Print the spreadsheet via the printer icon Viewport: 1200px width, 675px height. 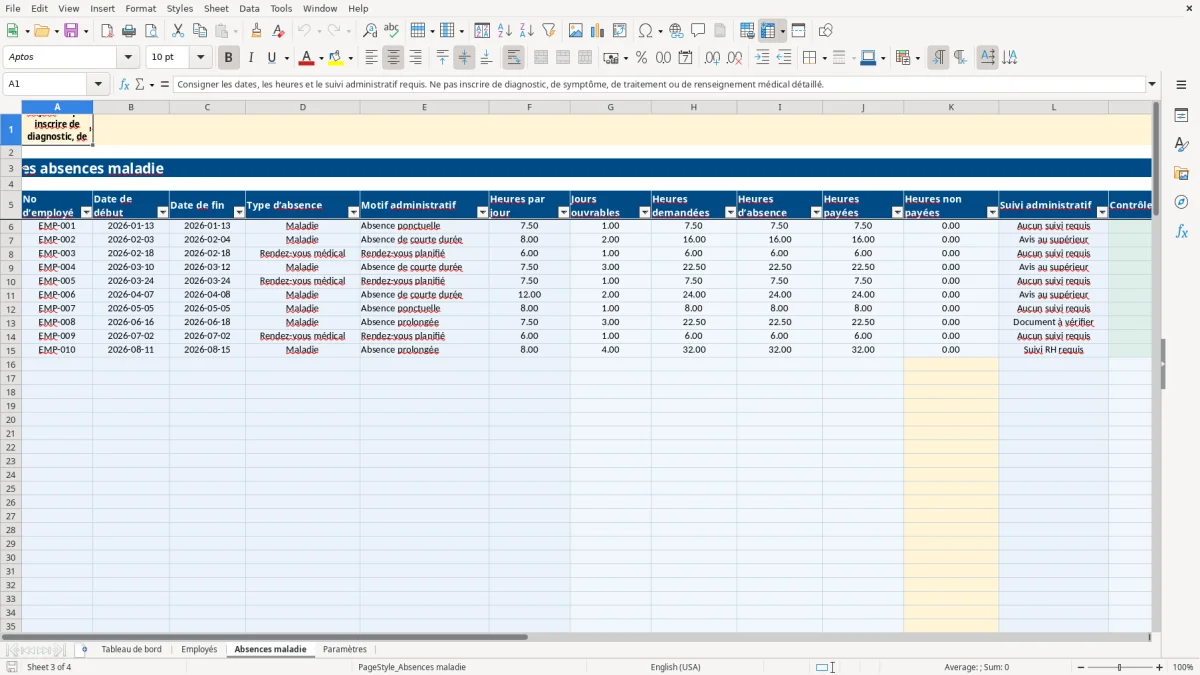tap(129, 31)
